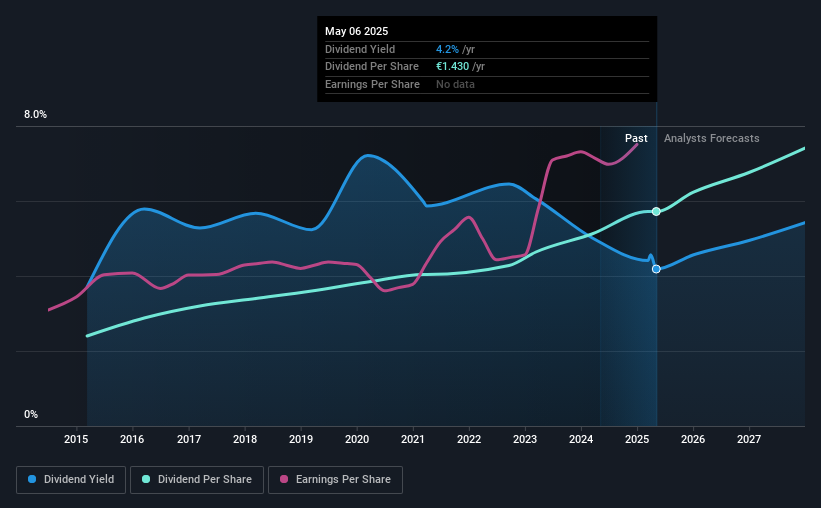
Task: Click the 2015 x-axis label
Action: click(x=76, y=439)
